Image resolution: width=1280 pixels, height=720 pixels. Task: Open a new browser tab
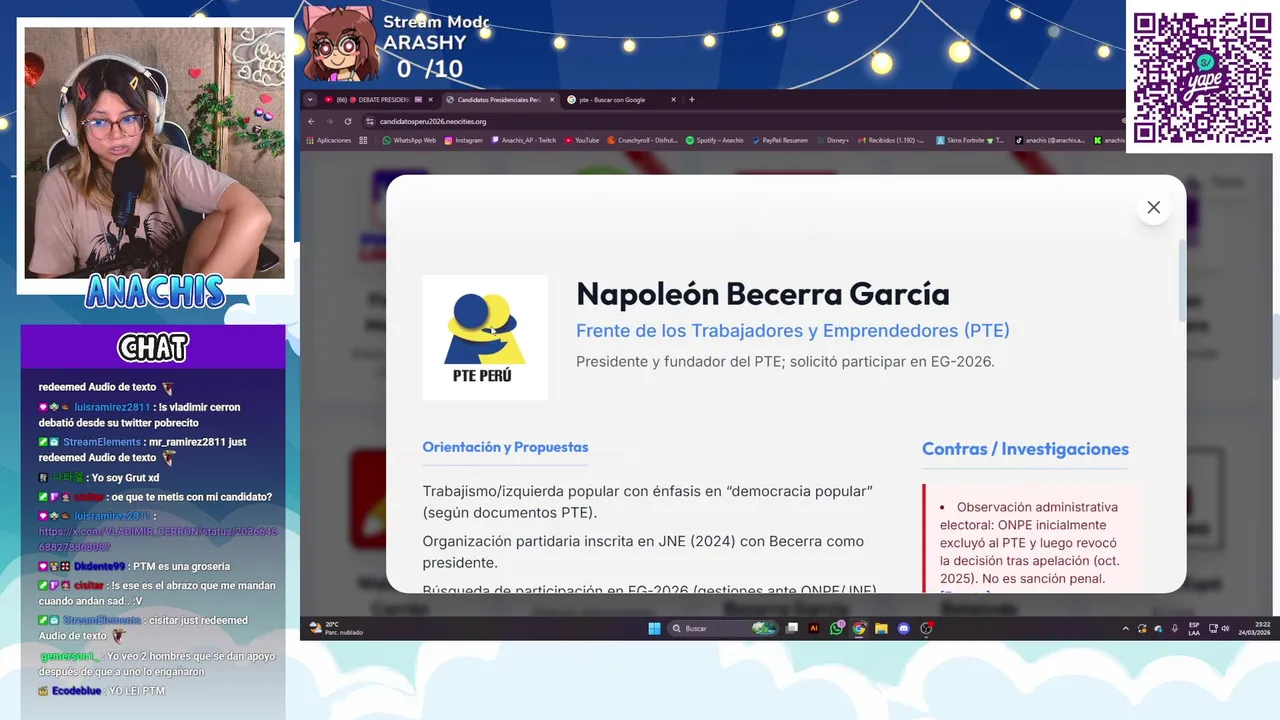pos(691,100)
